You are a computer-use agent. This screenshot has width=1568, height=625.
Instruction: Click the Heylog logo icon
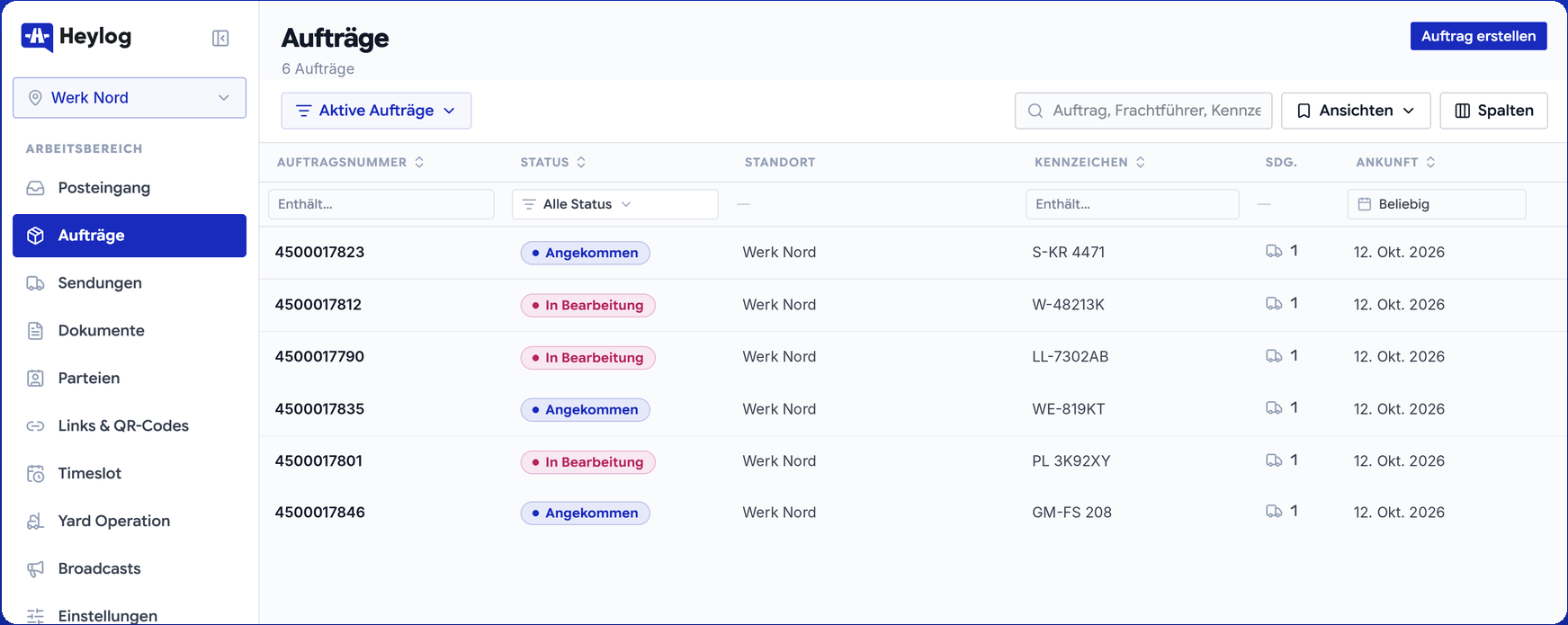point(37,37)
